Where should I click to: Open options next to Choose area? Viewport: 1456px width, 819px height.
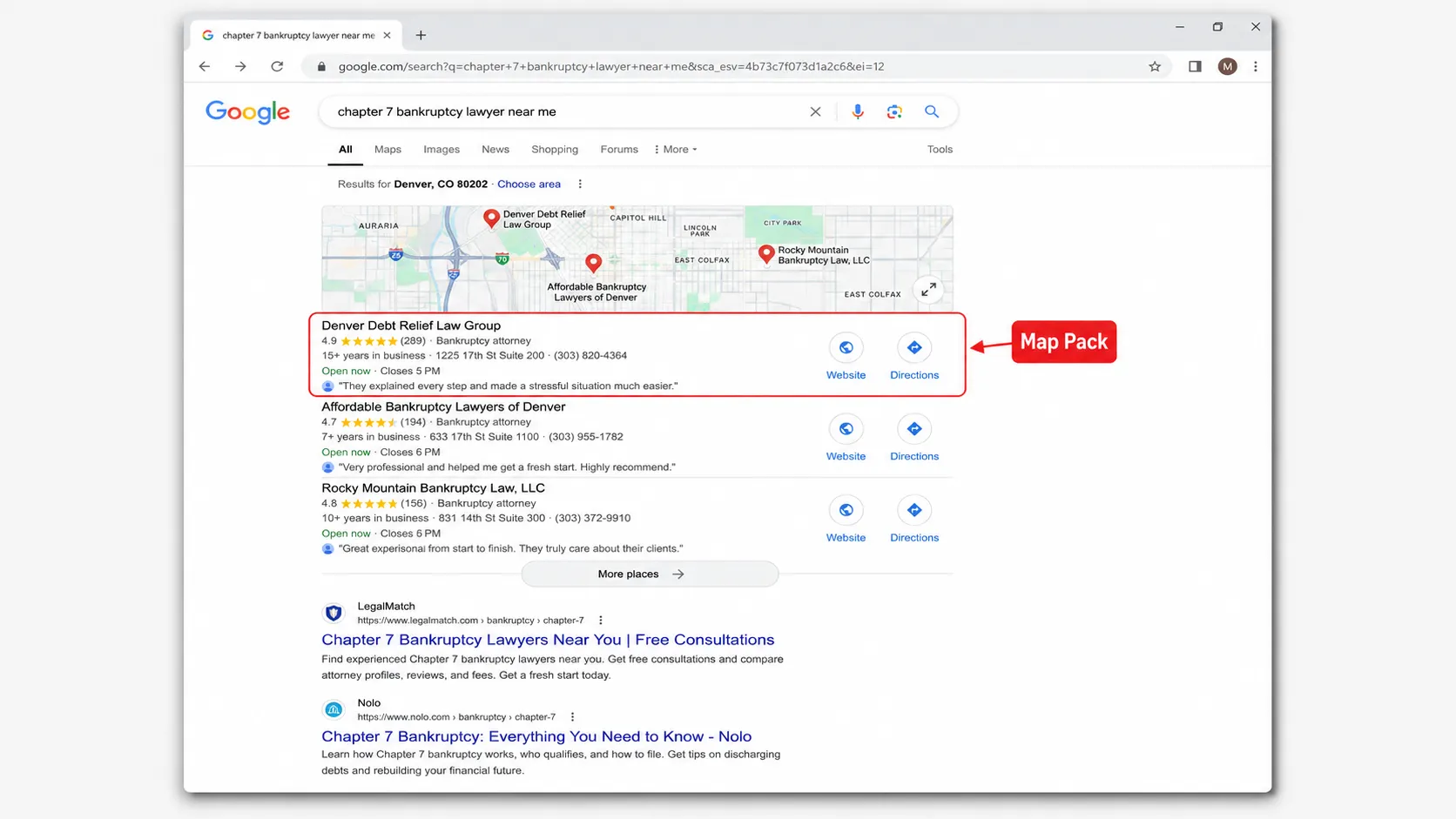click(x=580, y=184)
